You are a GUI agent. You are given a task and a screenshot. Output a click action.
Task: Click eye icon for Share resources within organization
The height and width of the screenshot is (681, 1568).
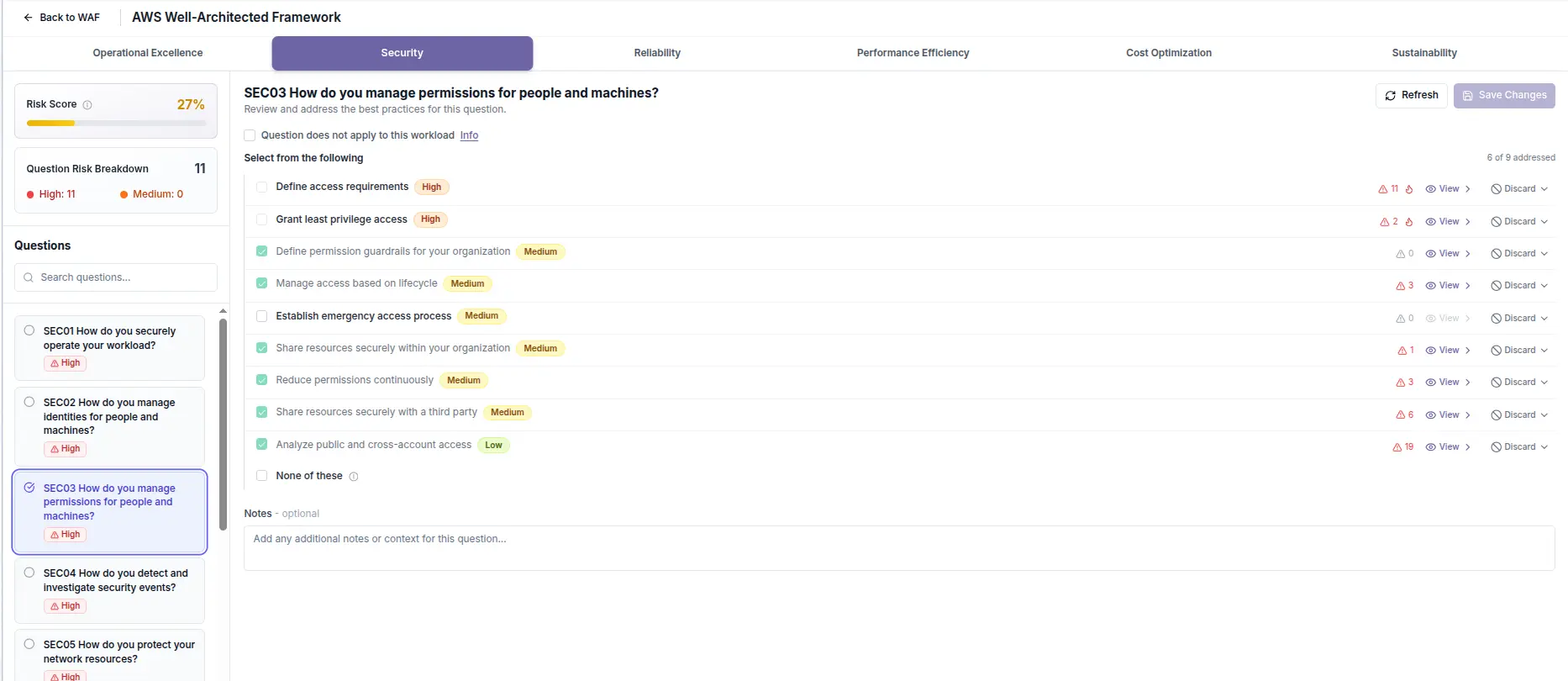pyautogui.click(x=1430, y=351)
